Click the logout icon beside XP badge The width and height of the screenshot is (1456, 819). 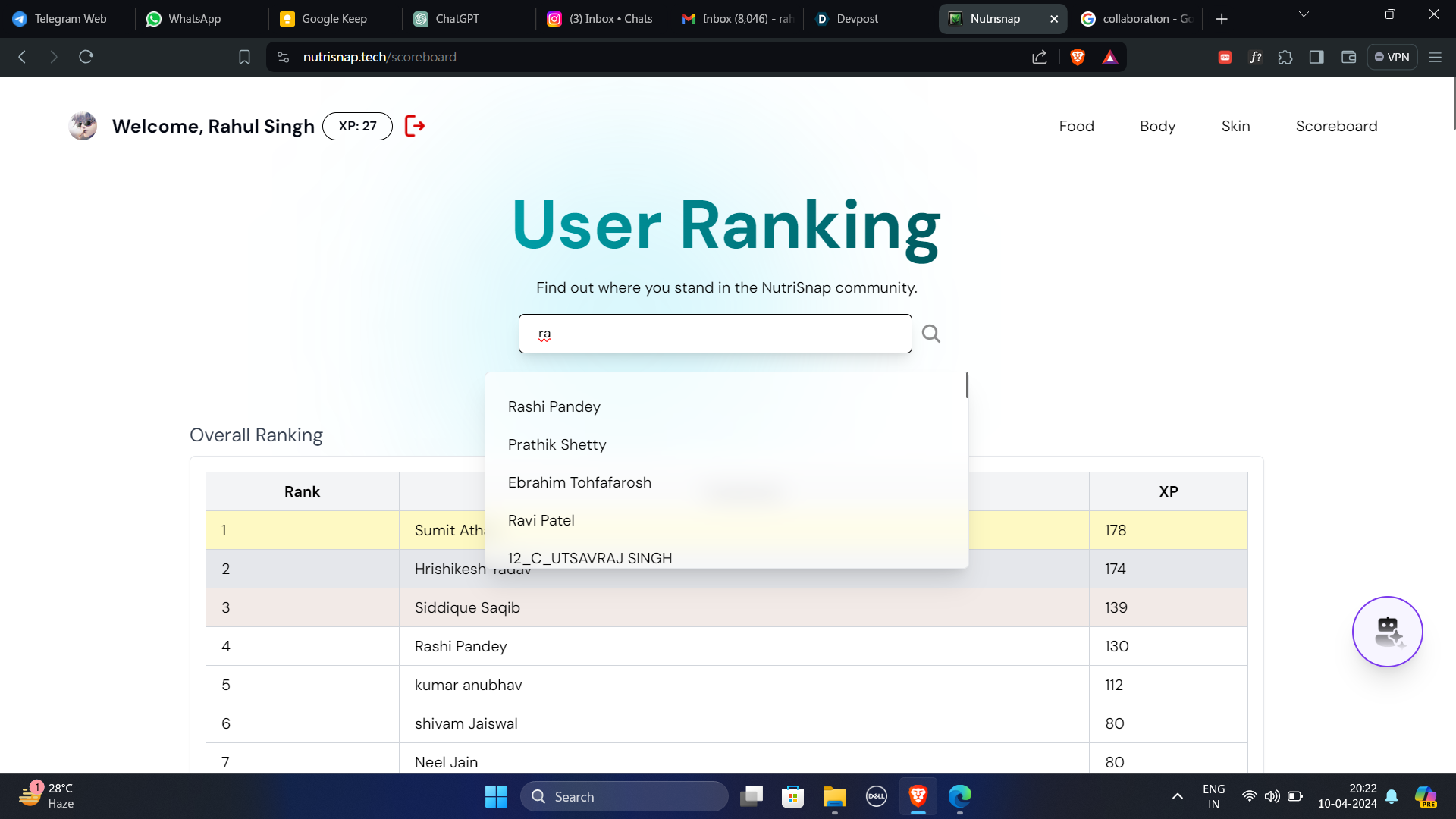pos(415,126)
